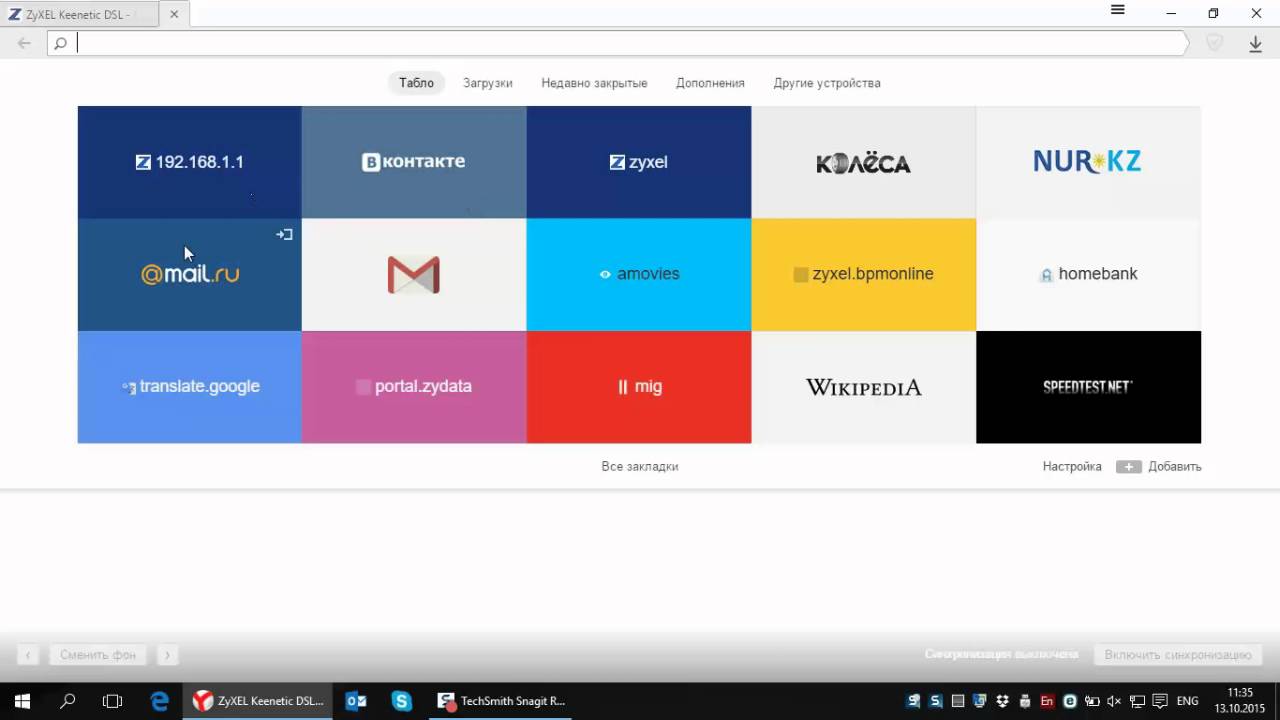
Task: Click the ENG language indicator
Action: (1187, 701)
